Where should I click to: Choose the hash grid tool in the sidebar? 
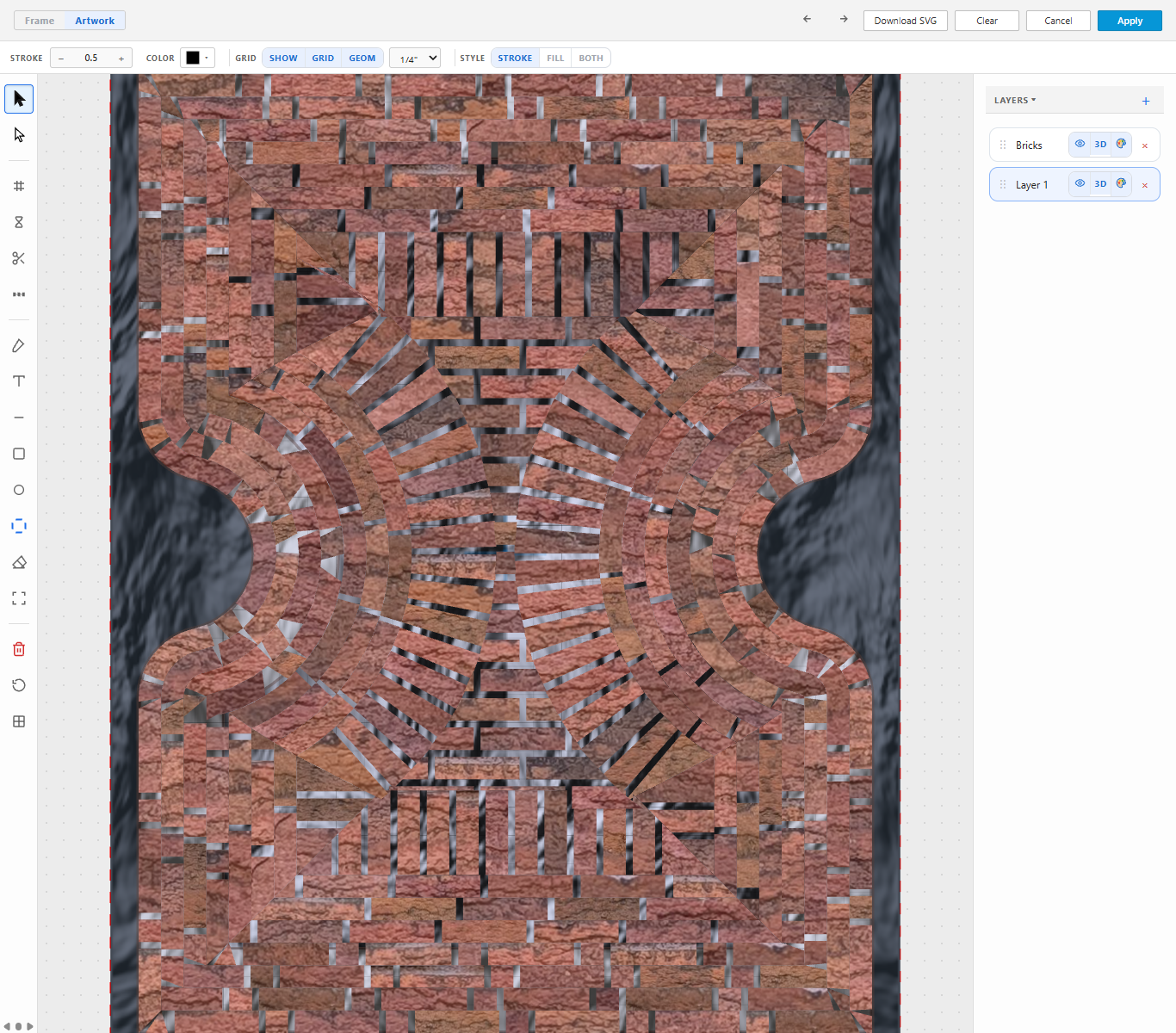[x=19, y=186]
